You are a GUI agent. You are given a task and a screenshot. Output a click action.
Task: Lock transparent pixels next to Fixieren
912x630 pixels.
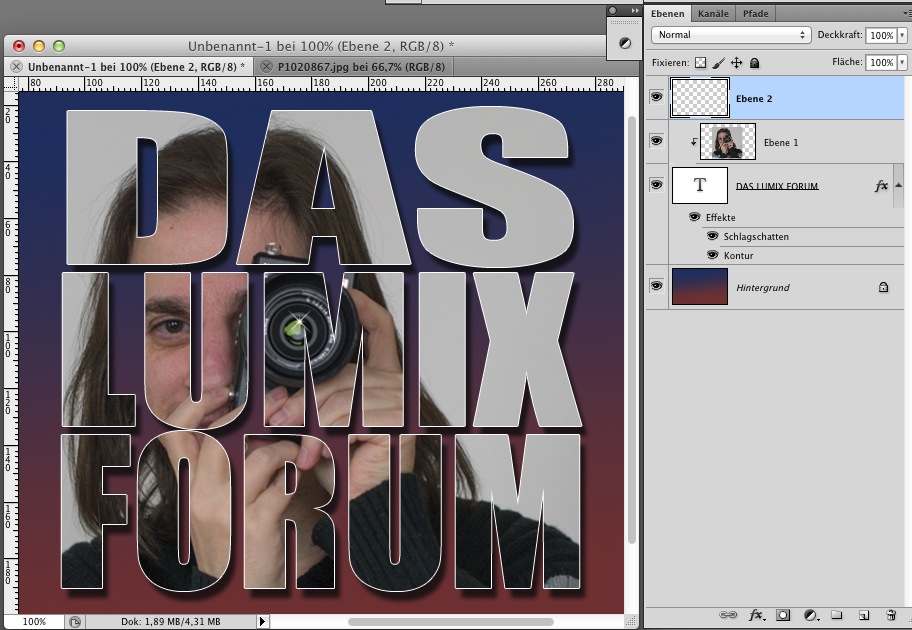tap(700, 63)
